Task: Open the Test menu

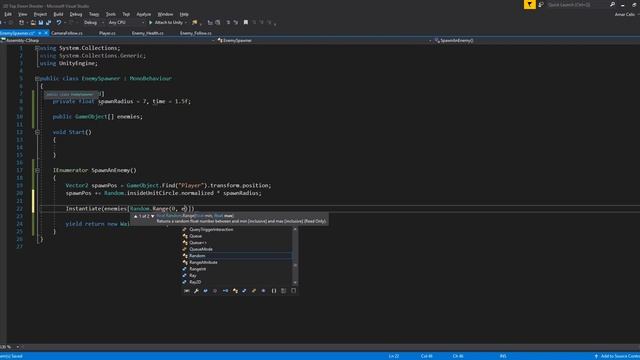Action: [126, 14]
